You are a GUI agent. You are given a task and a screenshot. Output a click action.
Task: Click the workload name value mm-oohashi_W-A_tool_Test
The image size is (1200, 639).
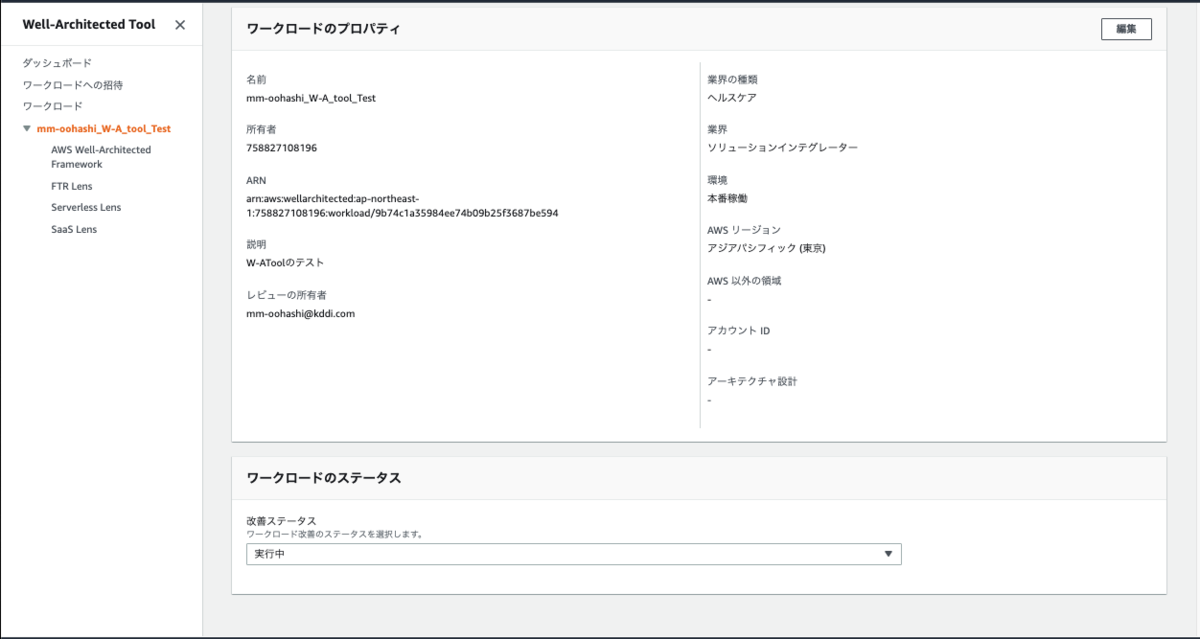311,98
